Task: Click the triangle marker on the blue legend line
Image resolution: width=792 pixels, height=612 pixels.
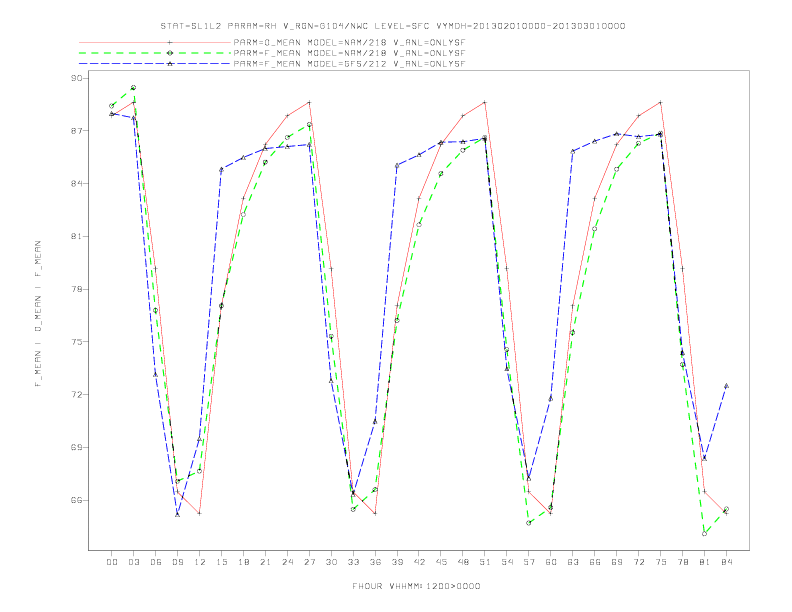Action: pos(170,64)
